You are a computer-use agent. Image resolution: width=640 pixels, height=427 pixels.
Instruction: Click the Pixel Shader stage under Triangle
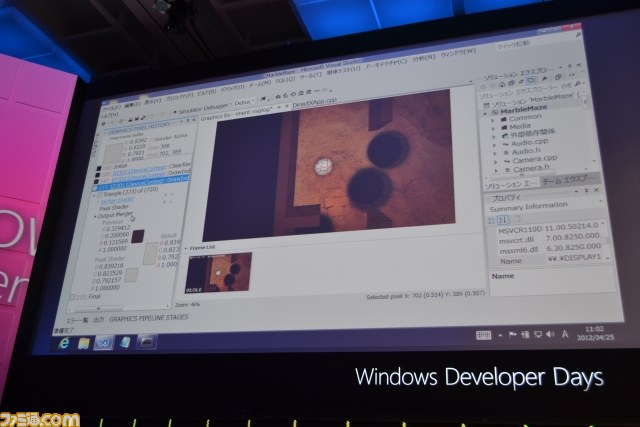point(114,207)
